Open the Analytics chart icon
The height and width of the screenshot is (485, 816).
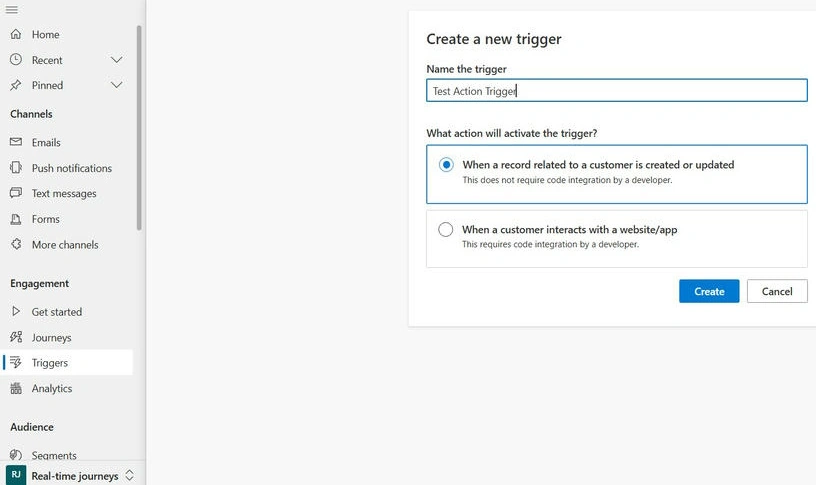(16, 388)
